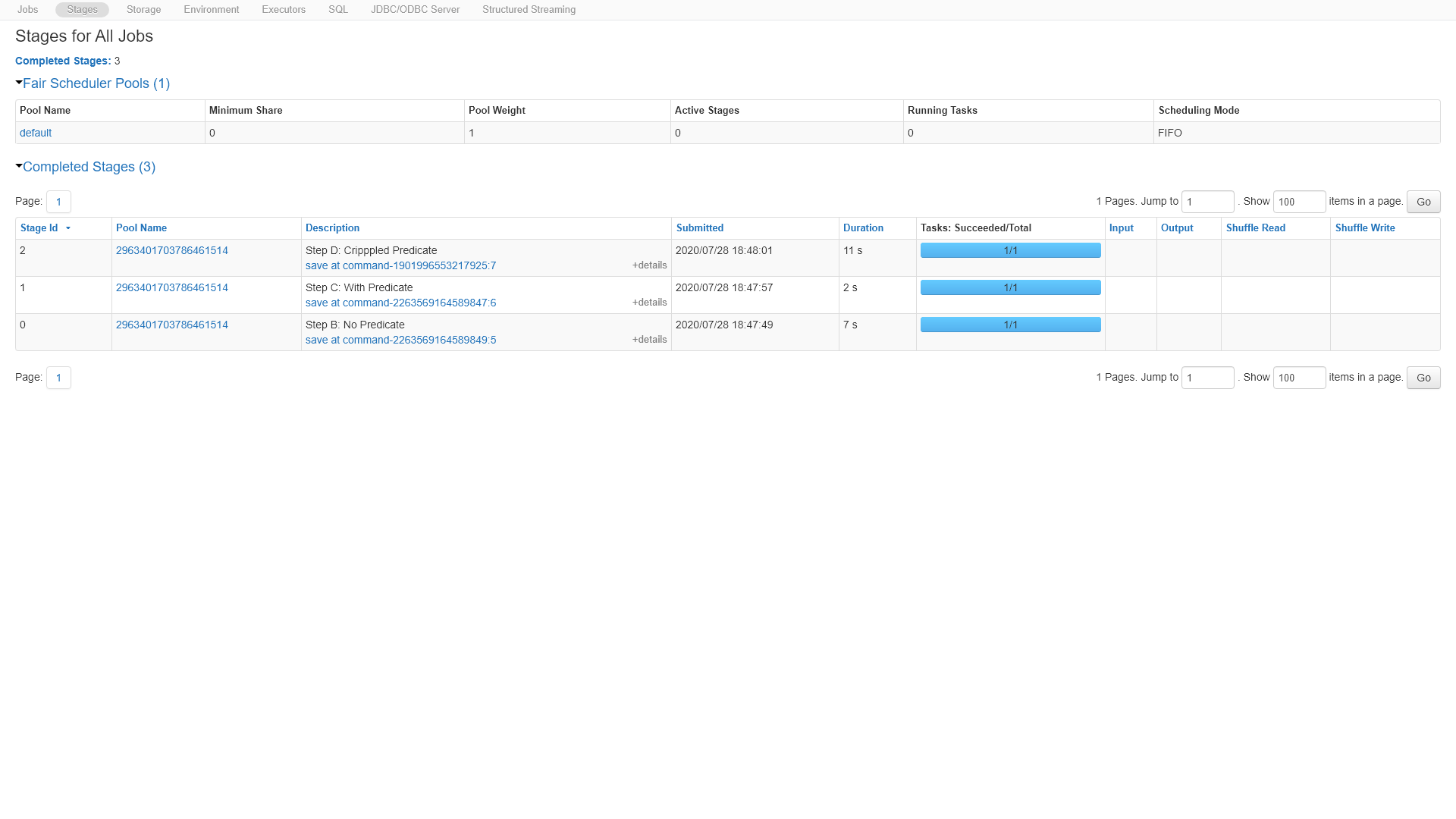Sort stages by Submitted column
Viewport: 1456px width, 819px height.
[x=700, y=227]
